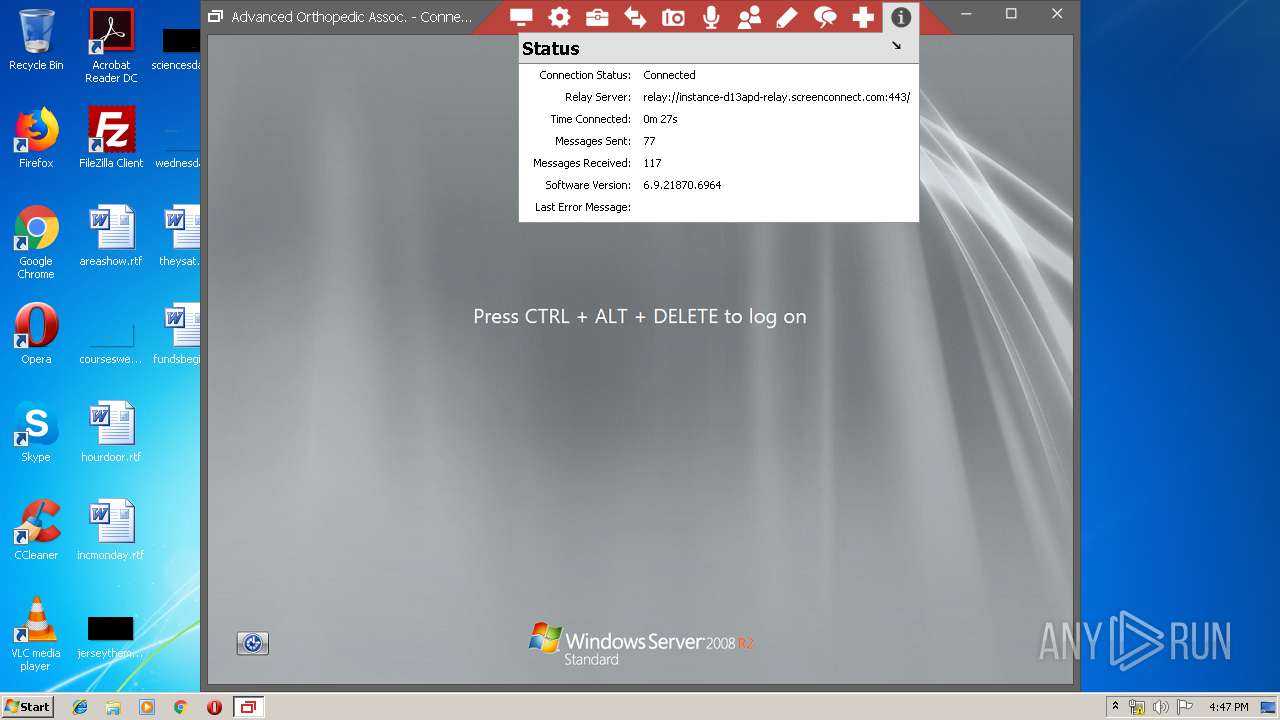Open the Start menu
The height and width of the screenshot is (720, 1280).
pyautogui.click(x=27, y=706)
